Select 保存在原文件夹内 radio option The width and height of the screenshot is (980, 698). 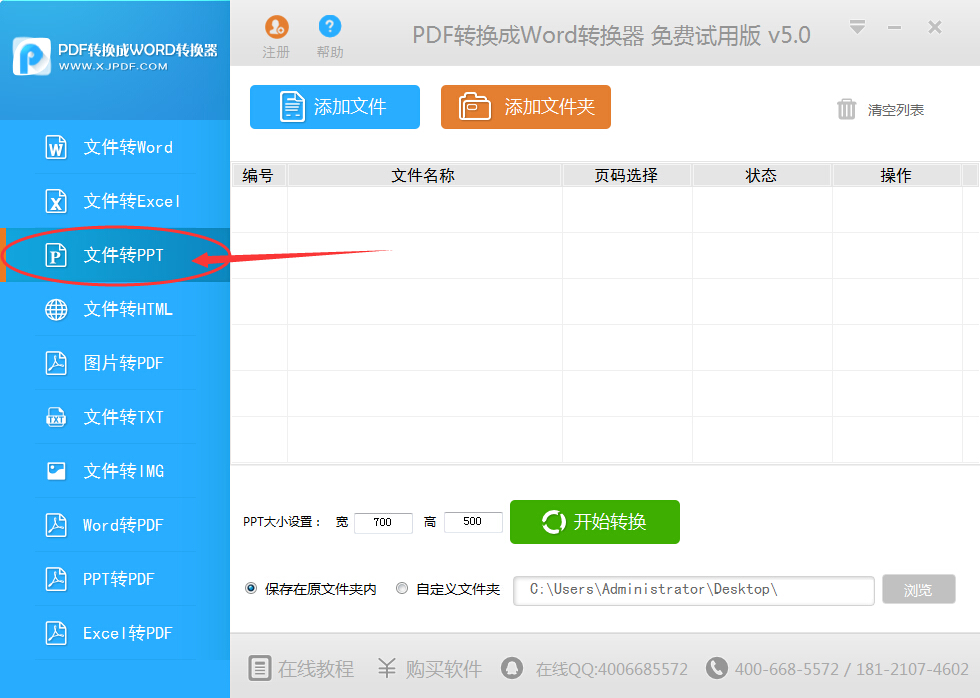click(251, 589)
